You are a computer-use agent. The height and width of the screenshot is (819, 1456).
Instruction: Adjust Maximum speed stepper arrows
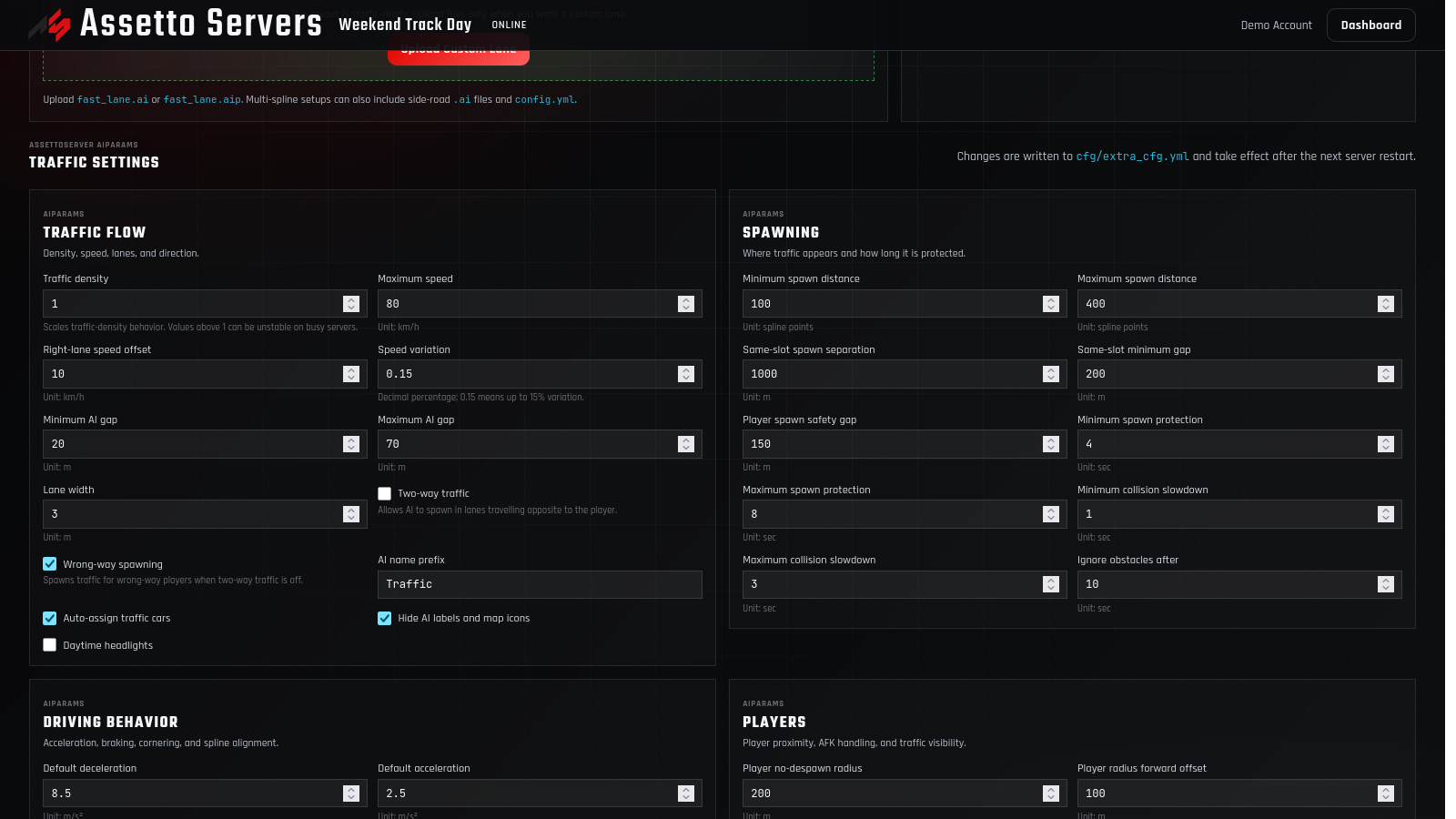(x=686, y=304)
